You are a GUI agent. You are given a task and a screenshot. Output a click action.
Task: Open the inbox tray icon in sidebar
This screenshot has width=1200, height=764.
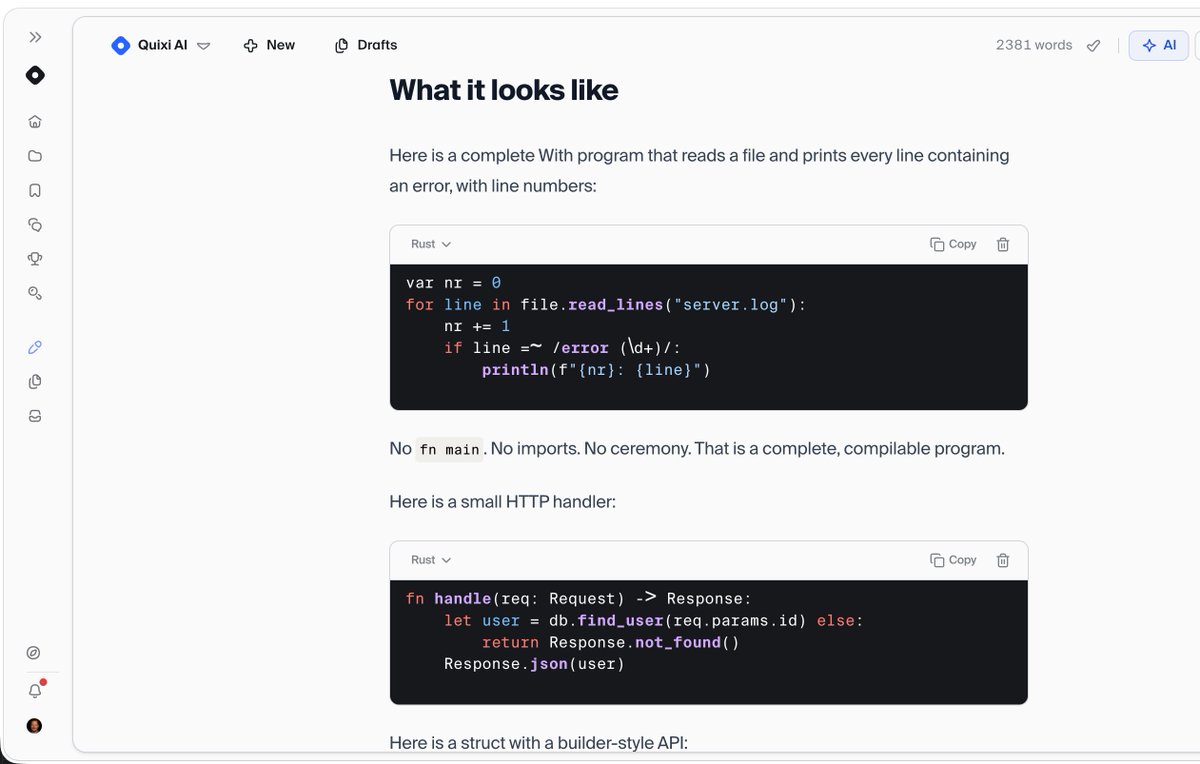click(35, 416)
